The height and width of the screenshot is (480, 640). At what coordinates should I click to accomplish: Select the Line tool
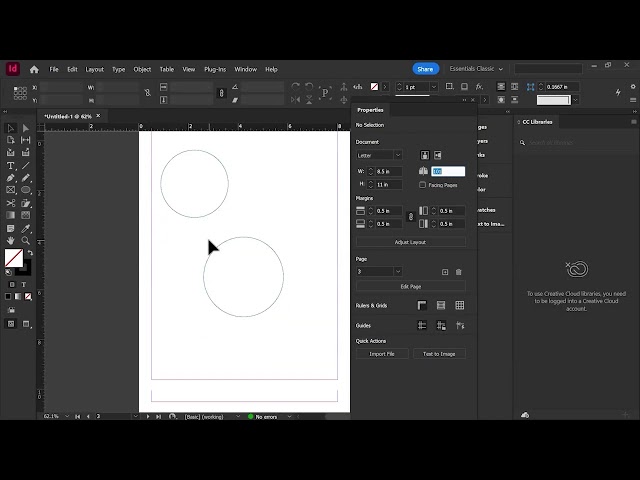click(26, 165)
